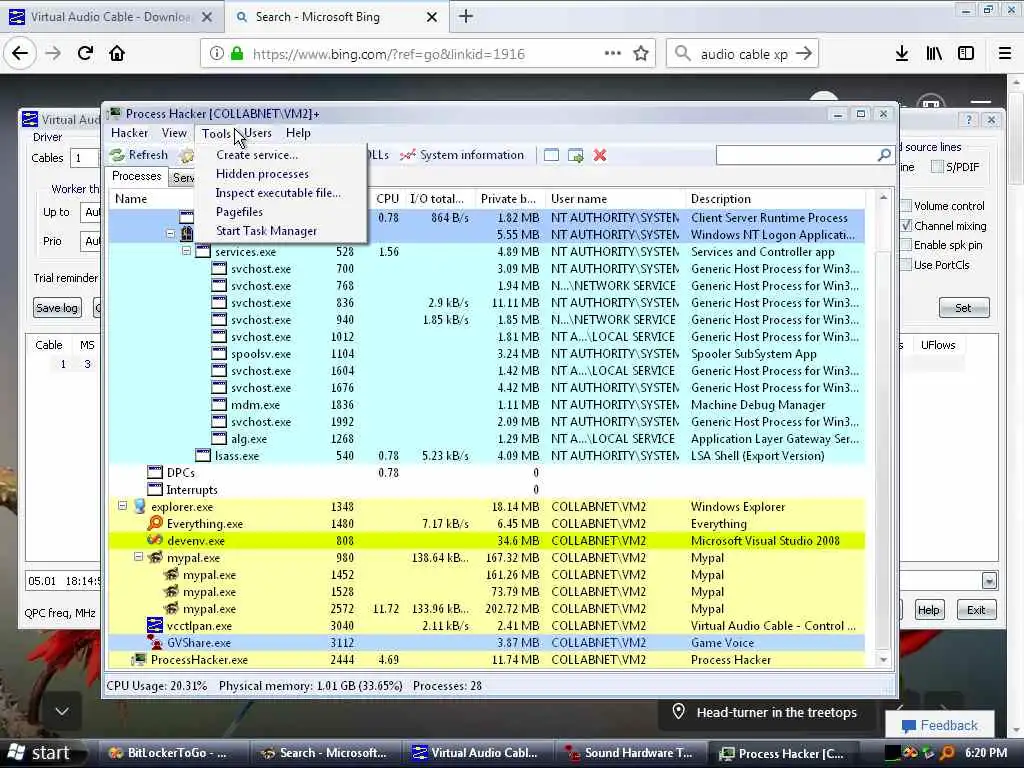
Task: Click the vcctlpan.exe process icon
Action: click(x=155, y=626)
